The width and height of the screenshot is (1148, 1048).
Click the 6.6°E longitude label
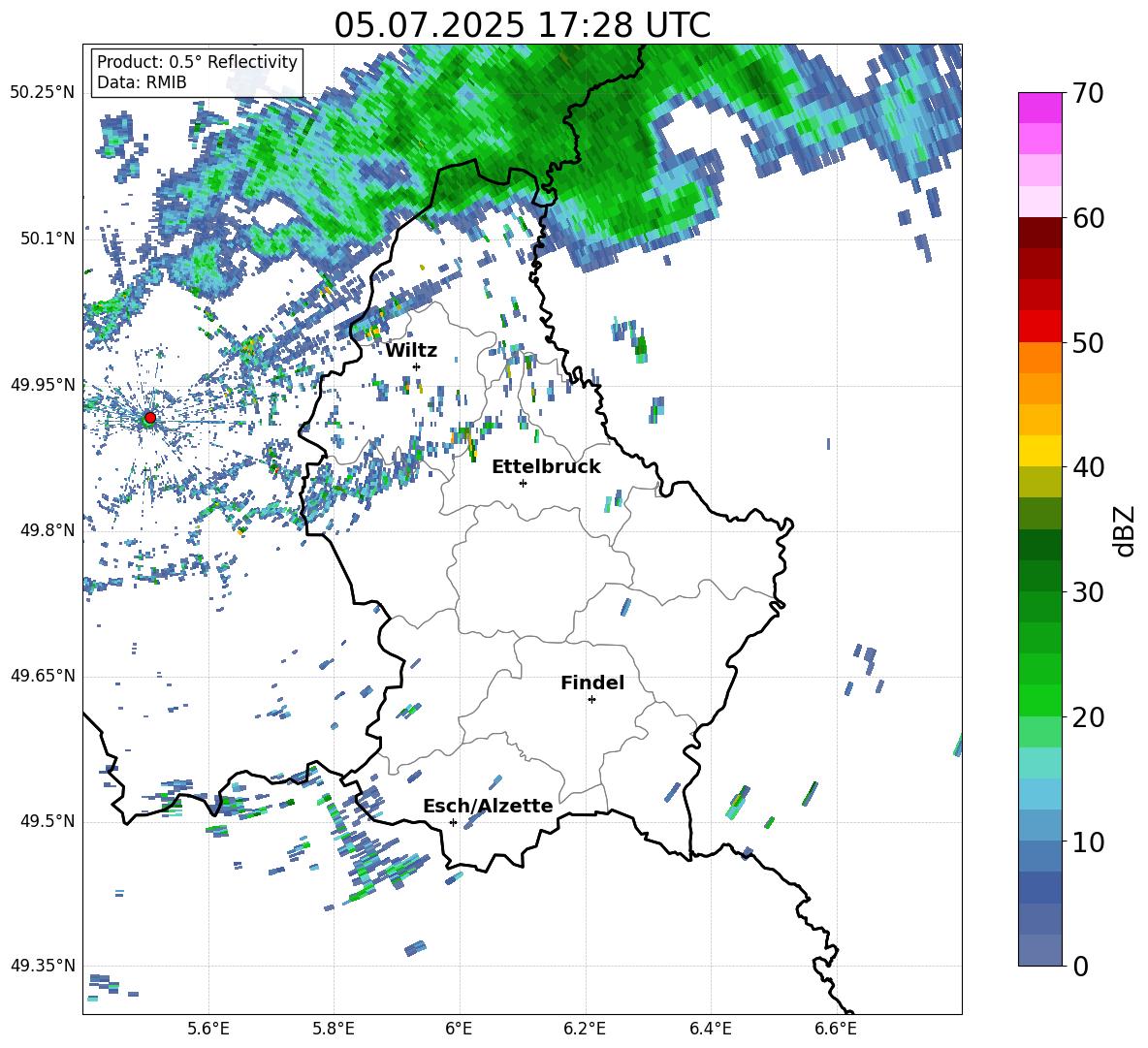pyautogui.click(x=836, y=1029)
